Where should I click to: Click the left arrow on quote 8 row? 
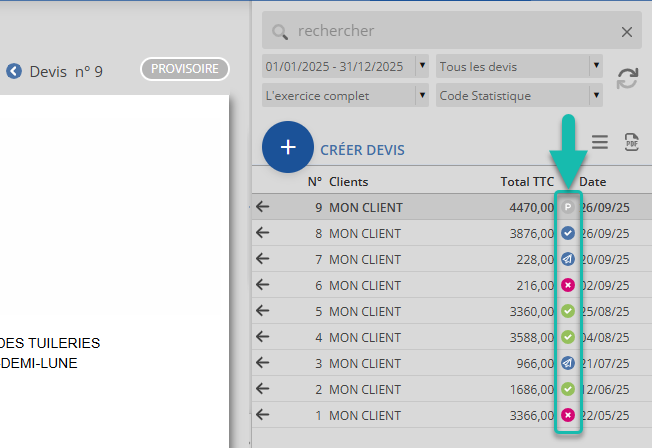pos(263,233)
